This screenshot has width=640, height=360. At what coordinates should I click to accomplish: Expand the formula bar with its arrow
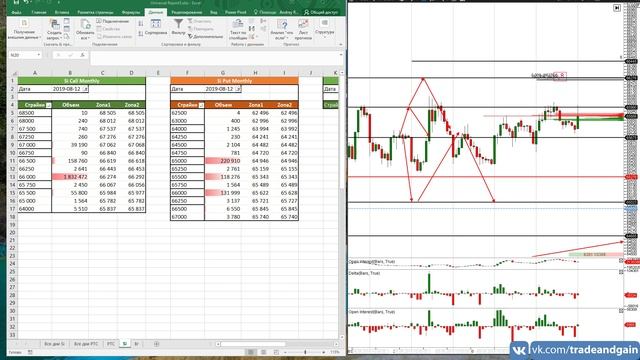[341, 54]
